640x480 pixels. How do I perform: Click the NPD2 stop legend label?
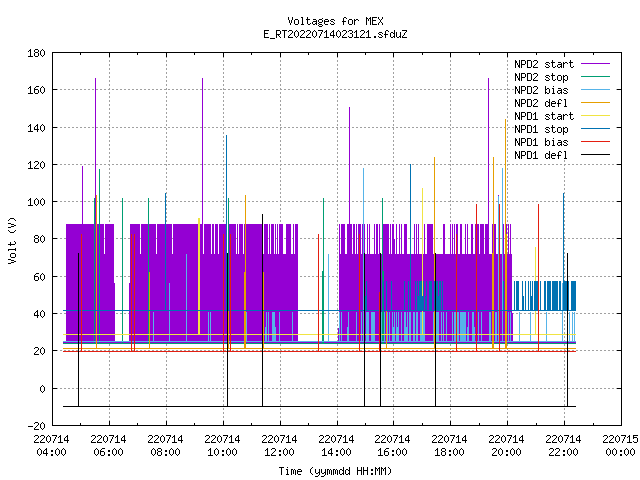[541, 77]
